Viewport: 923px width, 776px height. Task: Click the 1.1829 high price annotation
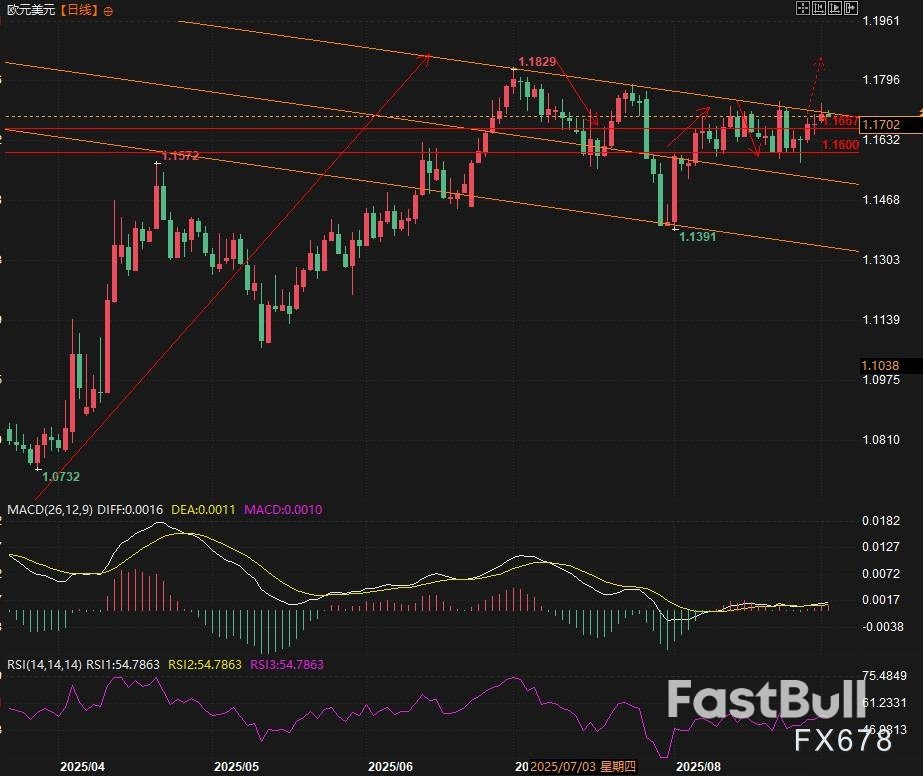click(537, 62)
